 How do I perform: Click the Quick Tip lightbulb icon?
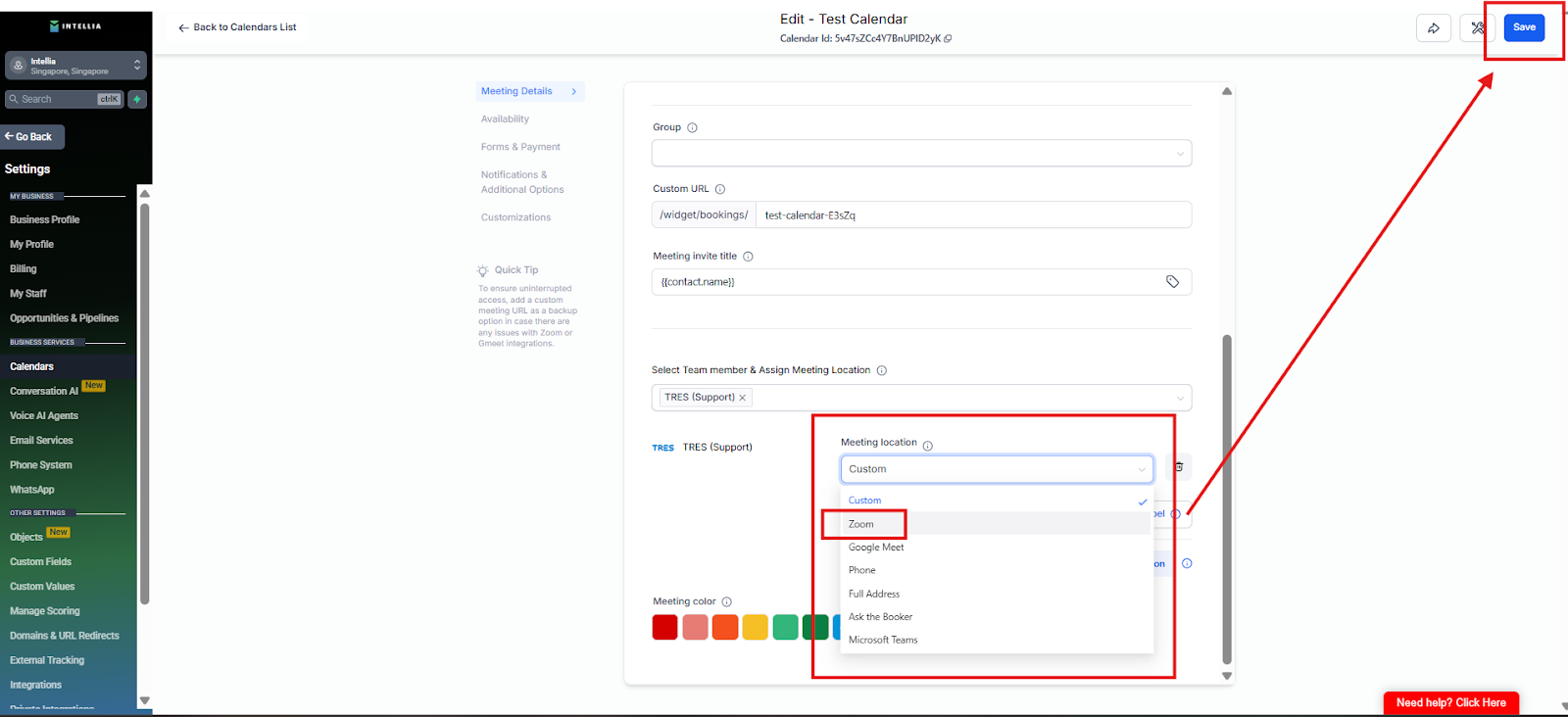(x=482, y=270)
